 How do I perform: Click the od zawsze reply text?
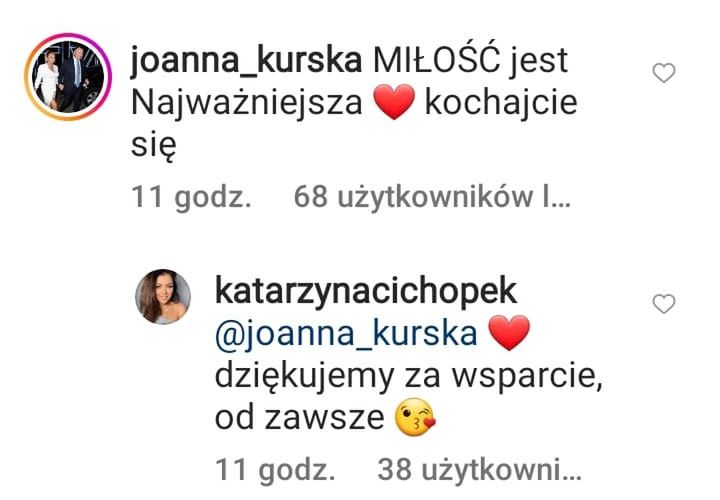coord(299,418)
